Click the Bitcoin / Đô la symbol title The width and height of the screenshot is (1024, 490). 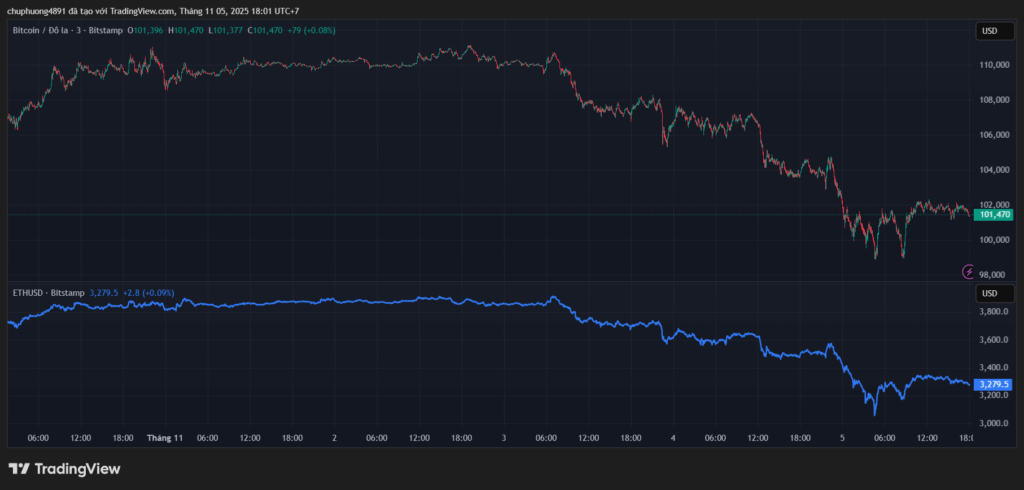45,31
